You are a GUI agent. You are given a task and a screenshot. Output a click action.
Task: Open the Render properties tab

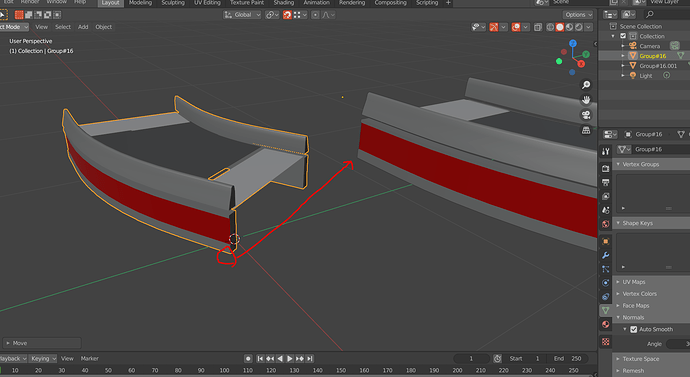pos(606,168)
